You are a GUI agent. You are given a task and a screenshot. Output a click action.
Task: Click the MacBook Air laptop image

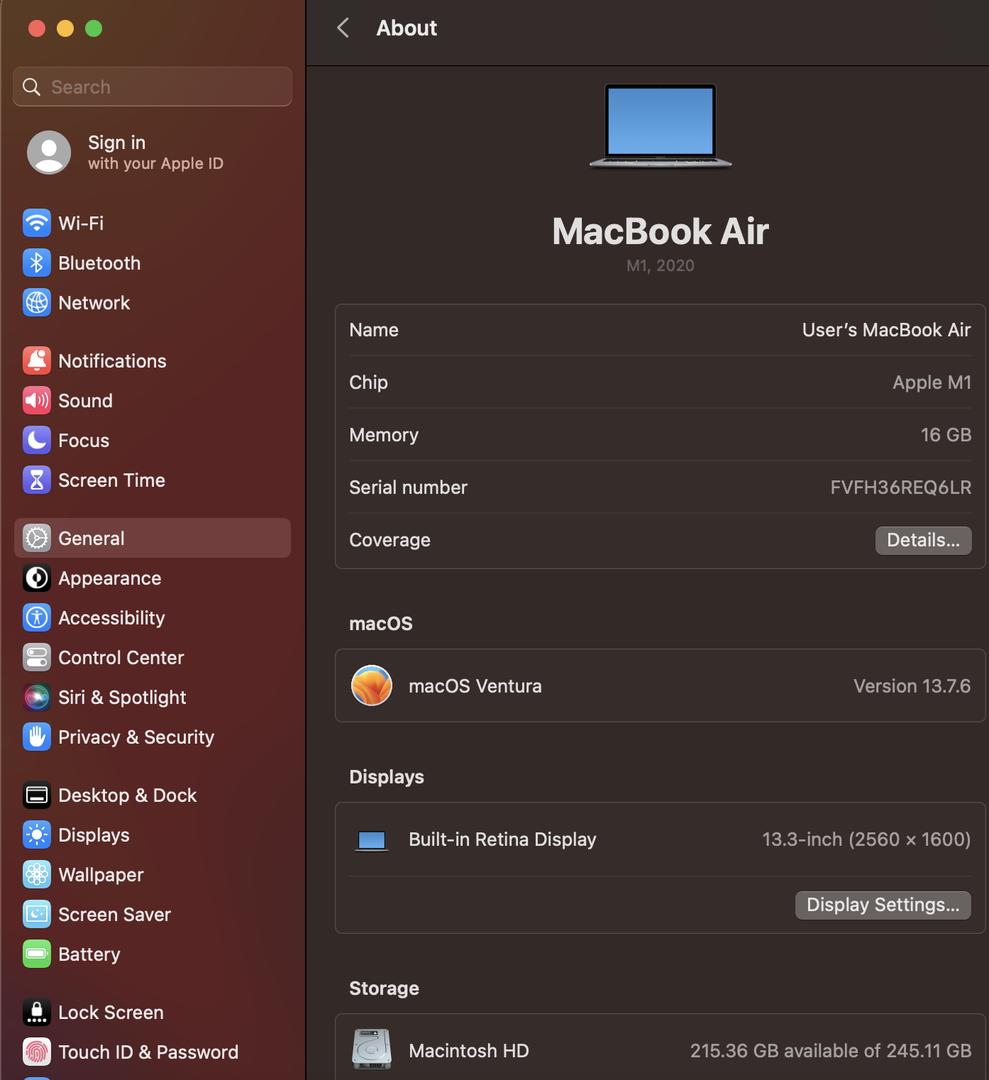[x=660, y=126]
